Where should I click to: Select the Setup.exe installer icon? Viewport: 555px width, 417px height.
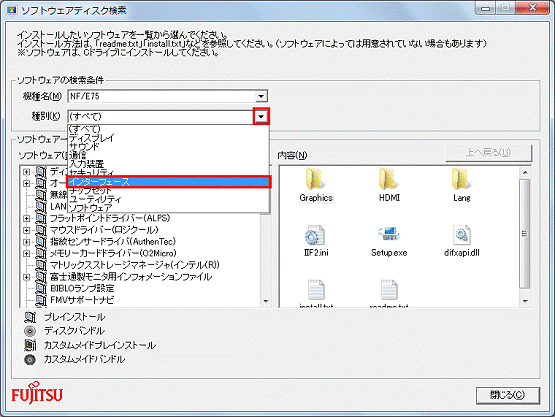tap(389, 235)
